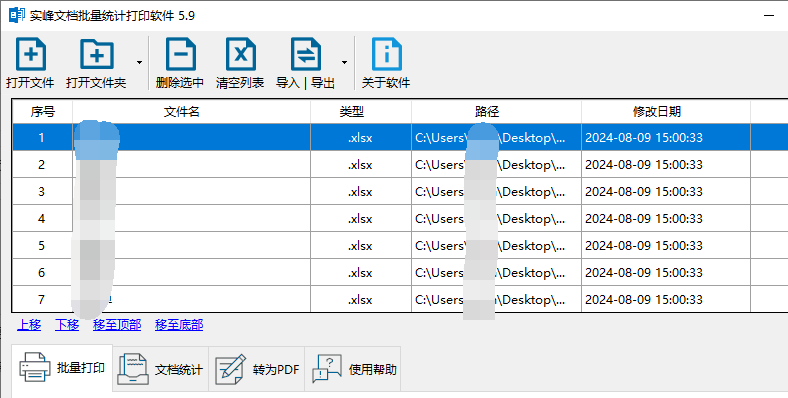Select row number 1 in the list
This screenshot has height=398, width=788.
point(400,137)
